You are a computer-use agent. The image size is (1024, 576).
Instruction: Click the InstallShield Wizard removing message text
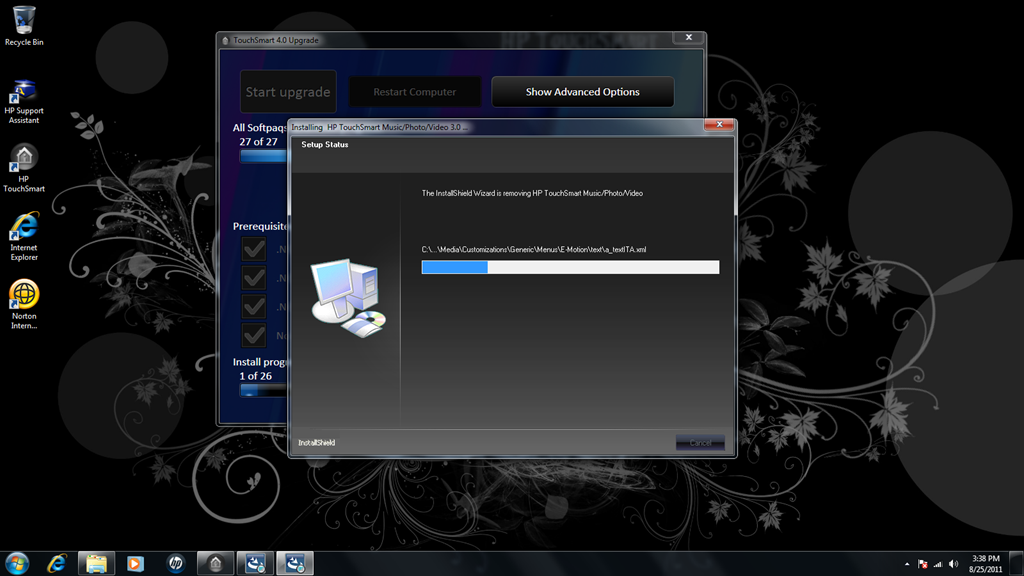coord(532,193)
